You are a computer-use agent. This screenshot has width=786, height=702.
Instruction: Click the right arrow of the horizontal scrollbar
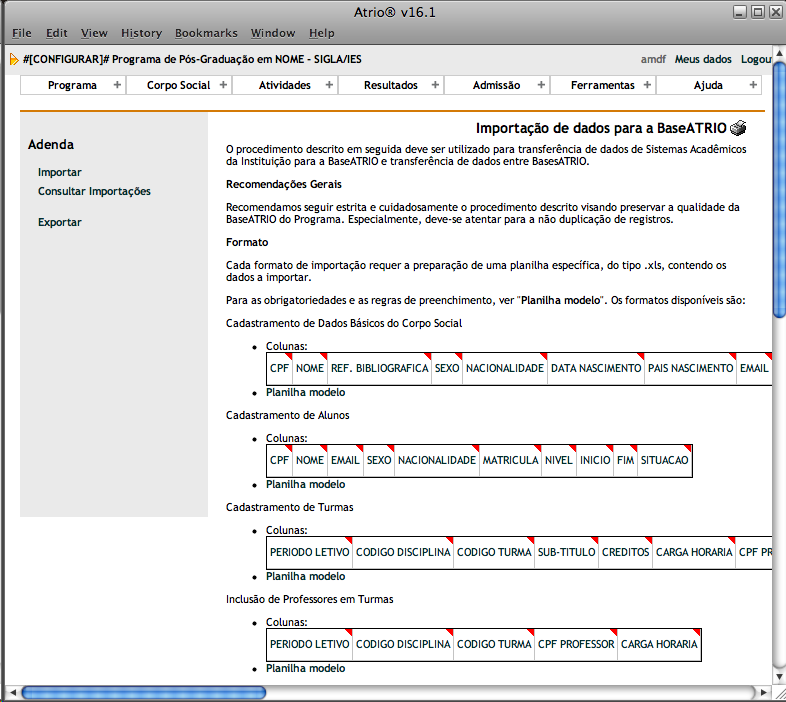(763, 692)
